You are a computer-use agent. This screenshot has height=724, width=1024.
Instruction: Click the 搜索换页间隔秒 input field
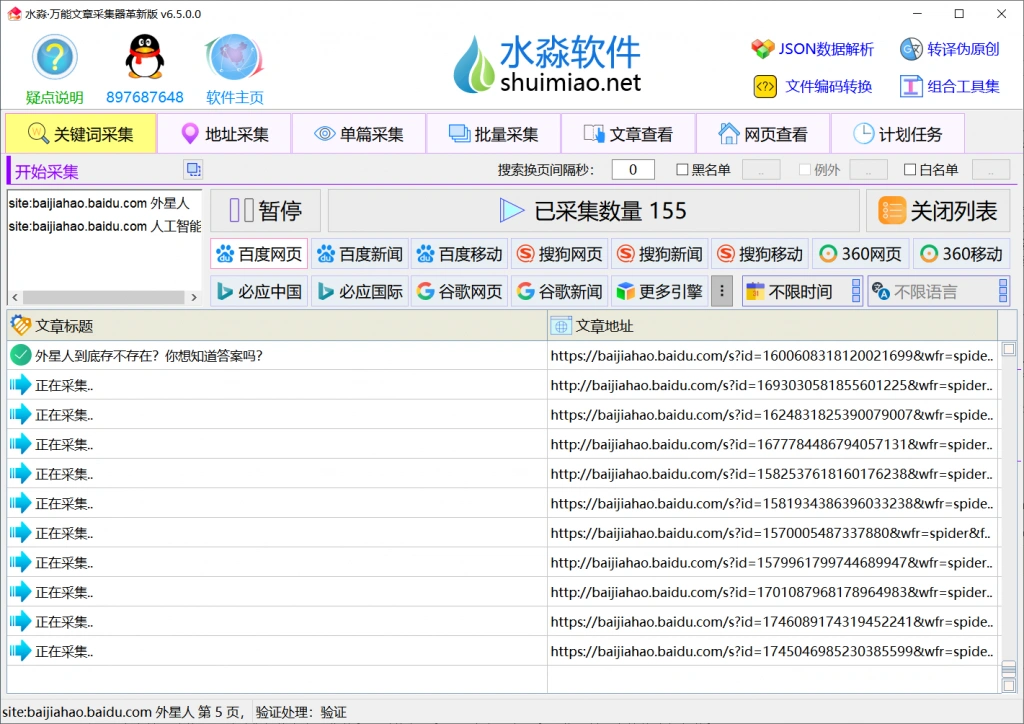(x=633, y=170)
